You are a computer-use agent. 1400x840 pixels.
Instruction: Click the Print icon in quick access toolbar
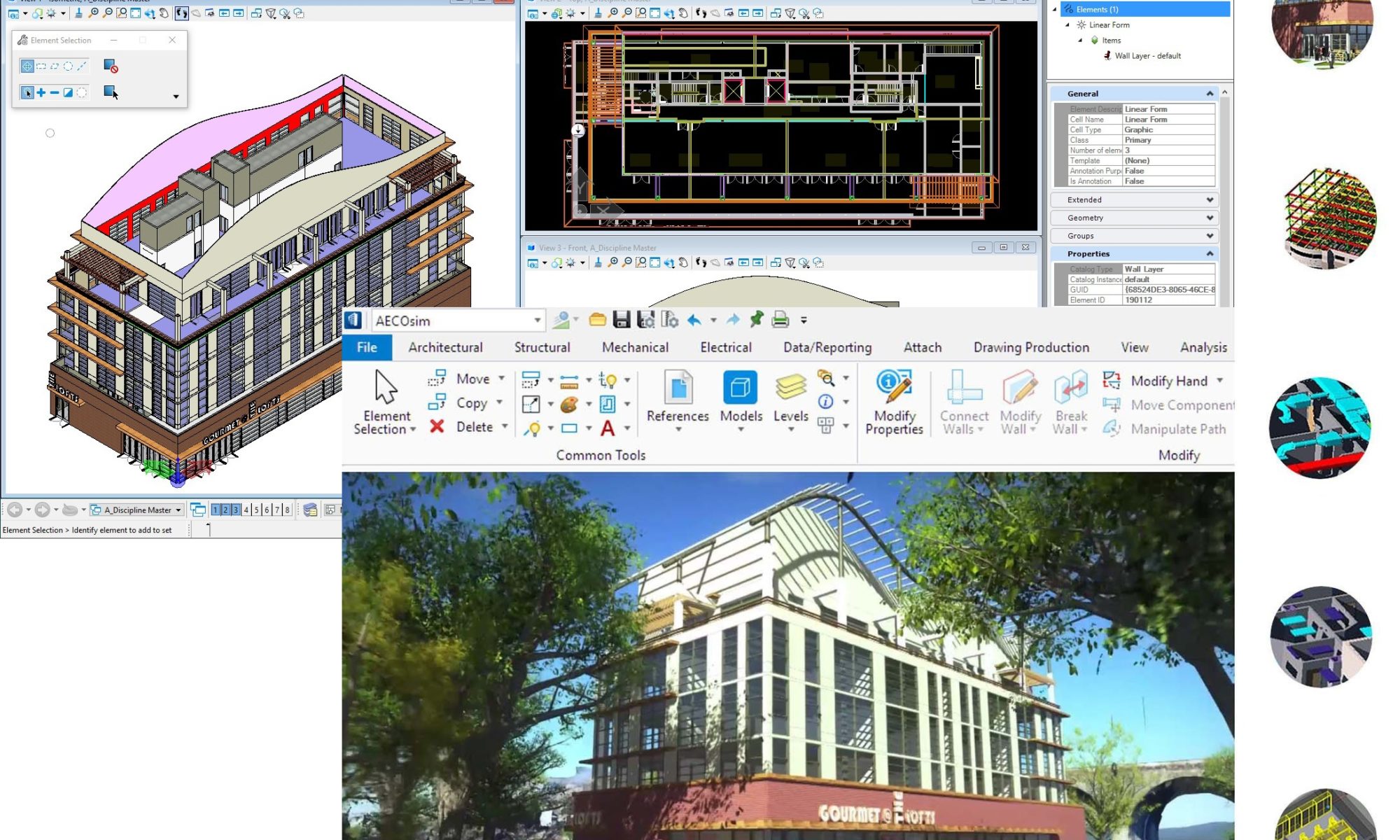(780, 320)
